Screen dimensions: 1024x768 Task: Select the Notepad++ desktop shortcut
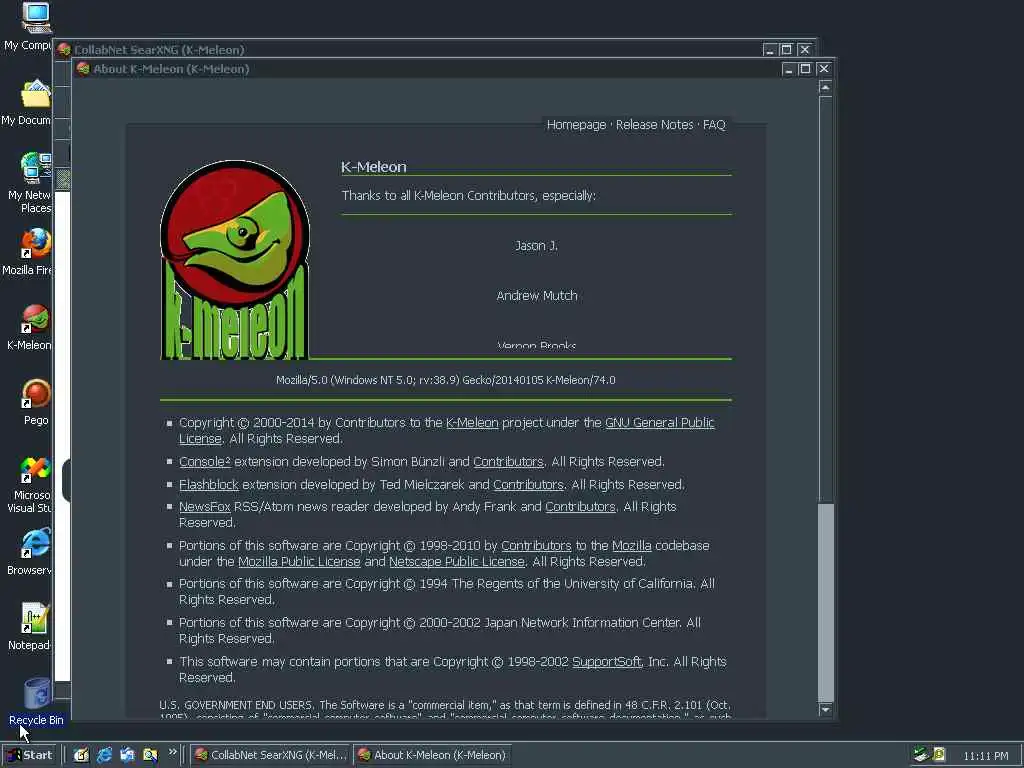coord(34,618)
